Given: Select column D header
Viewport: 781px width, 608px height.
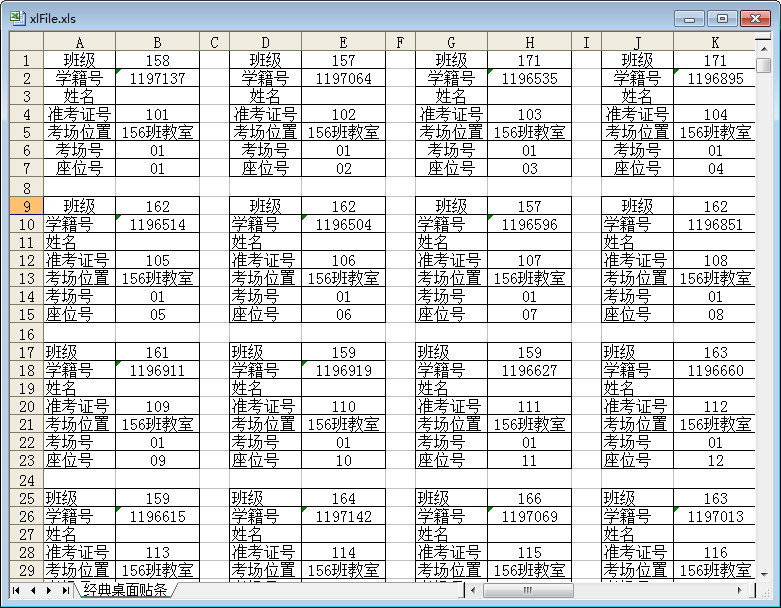Looking at the screenshot, I should 265,42.
